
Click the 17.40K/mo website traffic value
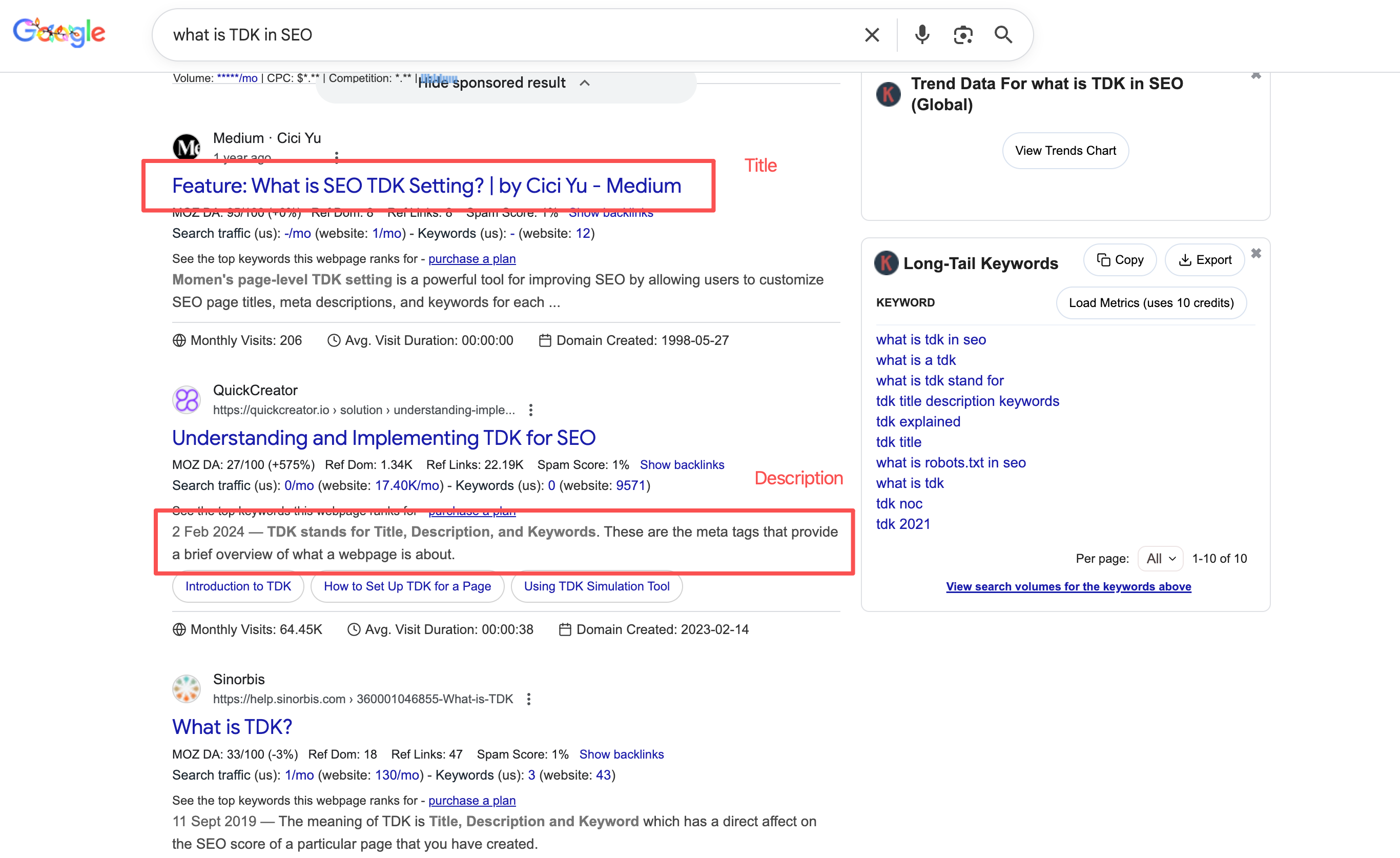click(407, 485)
